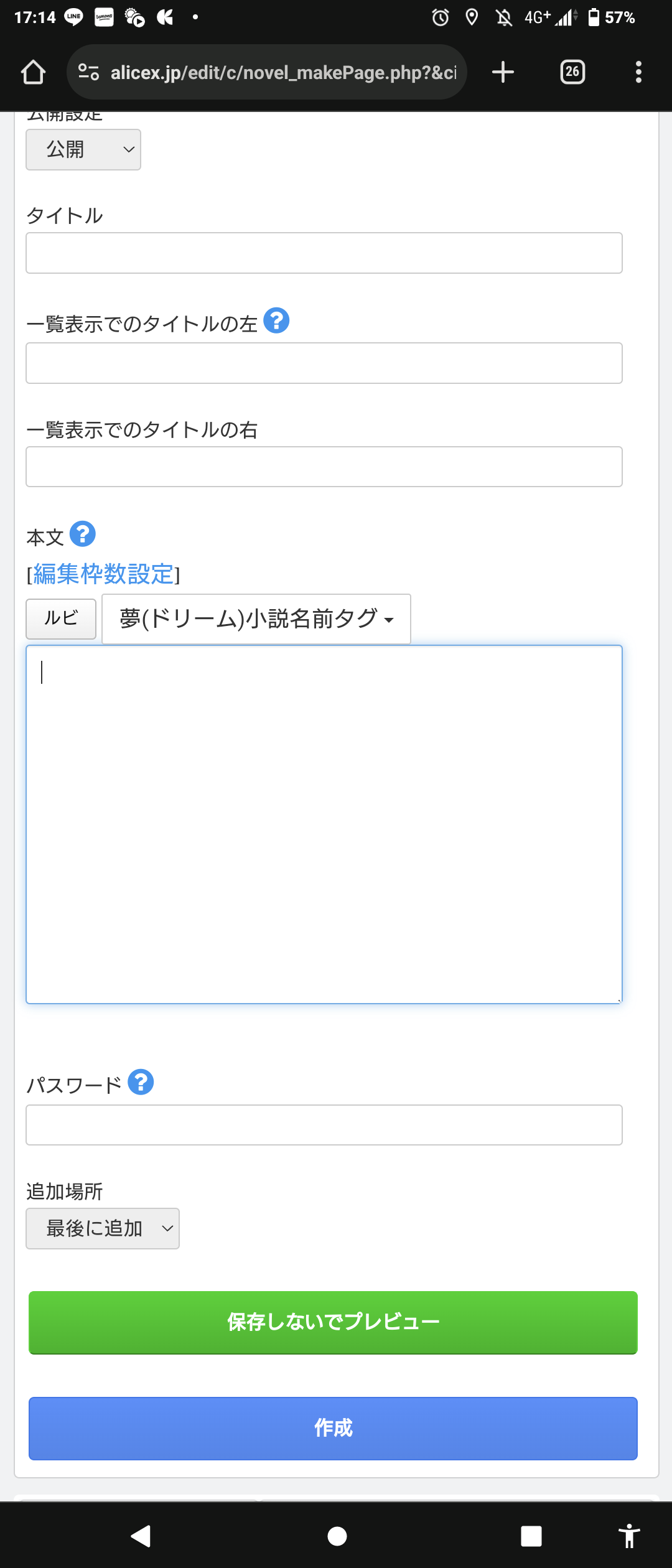Focus the タイトル input field
This screenshot has width=672, height=1568.
pyautogui.click(x=324, y=253)
